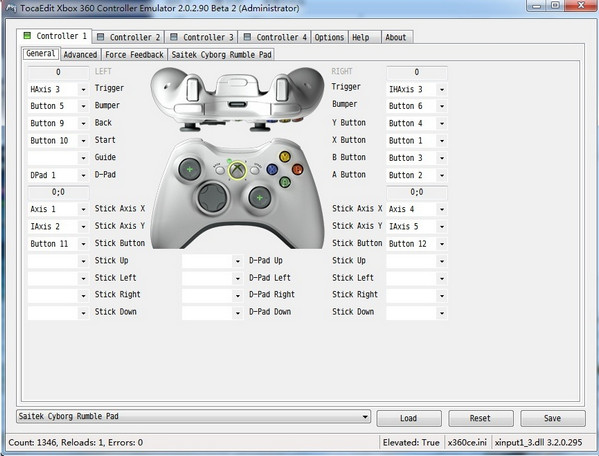The height and width of the screenshot is (456, 599).
Task: Switch to the Force Feedback tab
Action: click(x=134, y=55)
